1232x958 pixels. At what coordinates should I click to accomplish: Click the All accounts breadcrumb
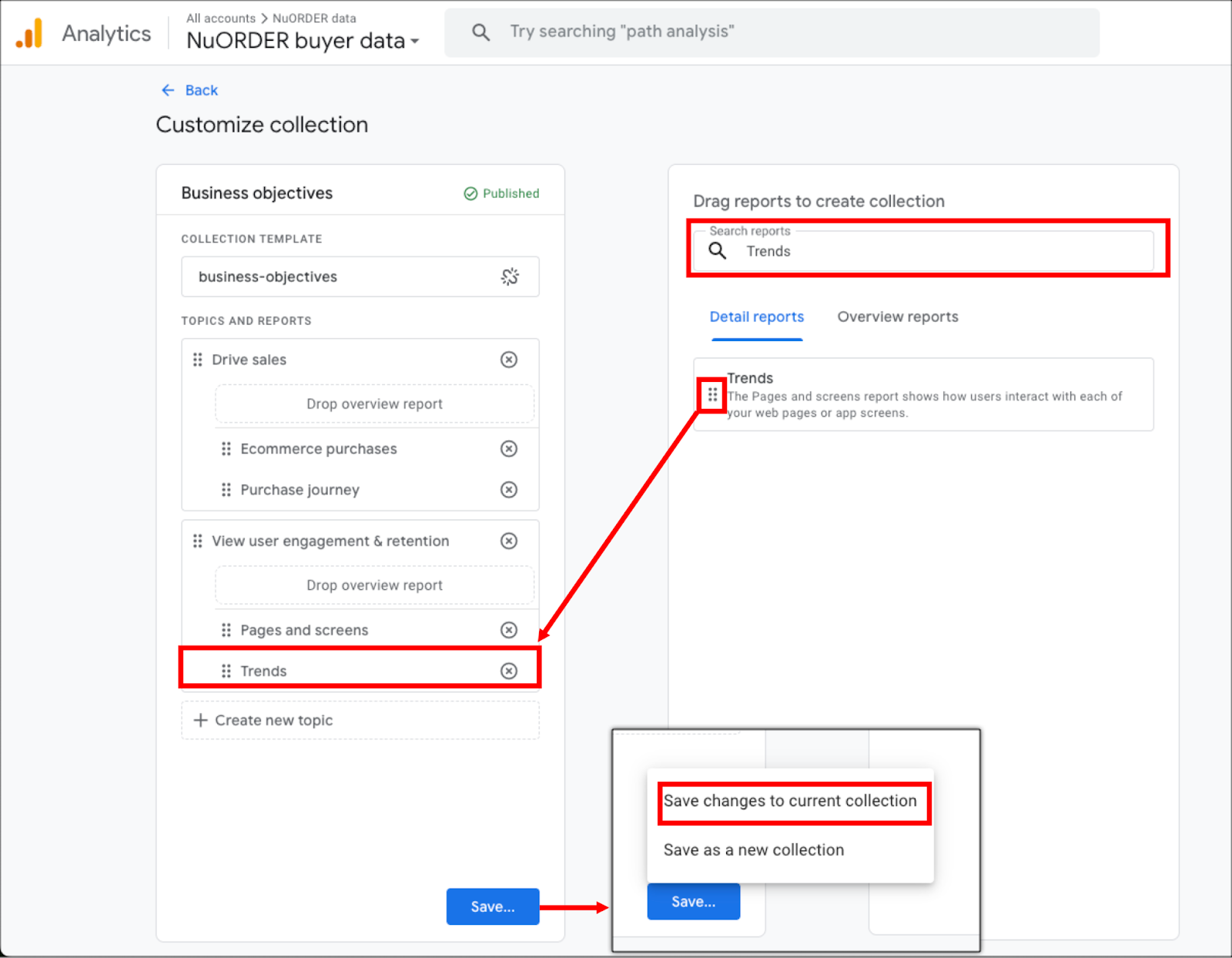221,18
